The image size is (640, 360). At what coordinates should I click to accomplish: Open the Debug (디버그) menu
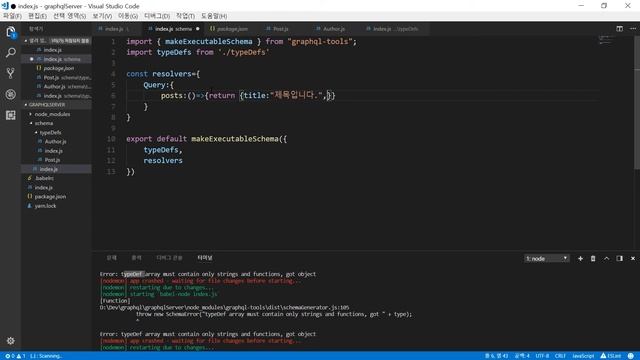[x=157, y=16]
